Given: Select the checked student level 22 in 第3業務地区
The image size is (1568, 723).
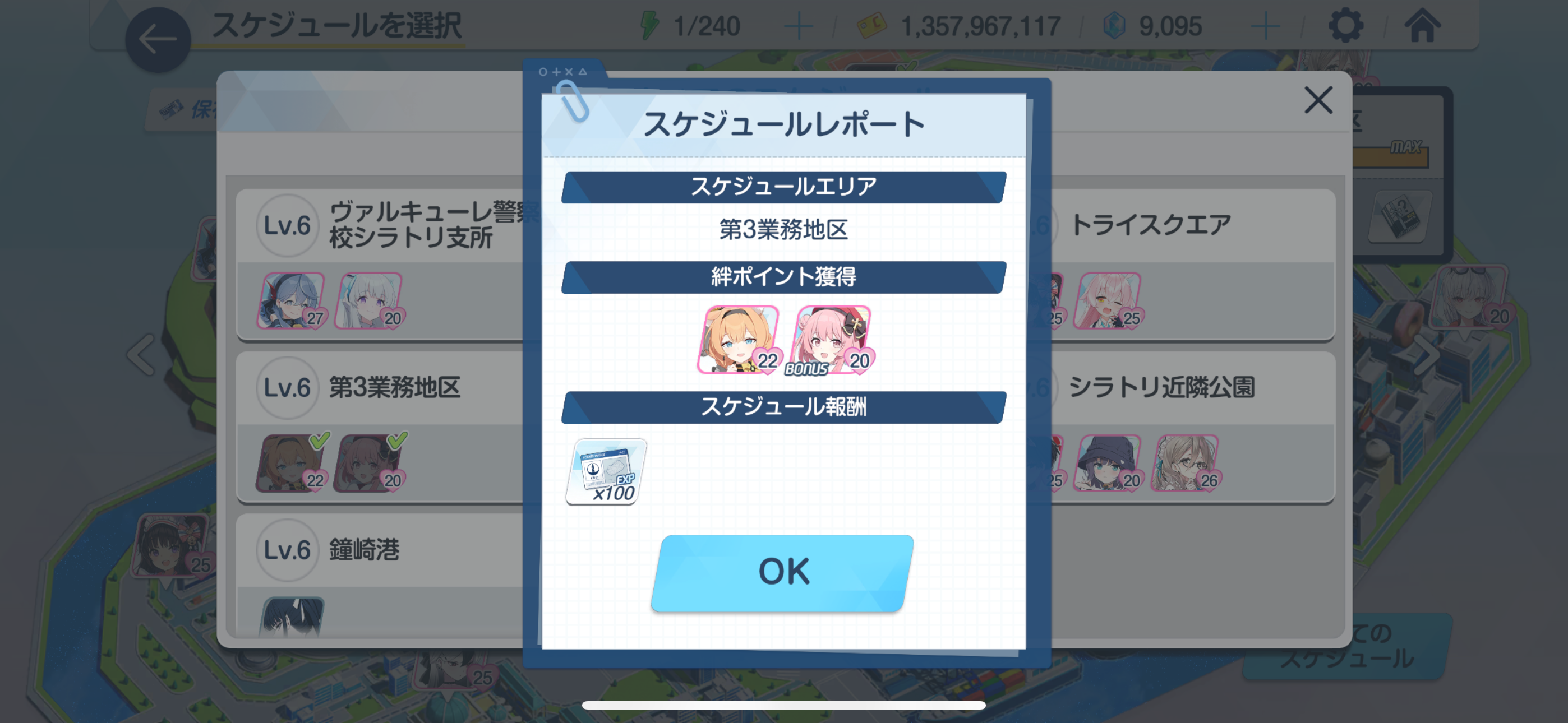Looking at the screenshot, I should click(292, 462).
